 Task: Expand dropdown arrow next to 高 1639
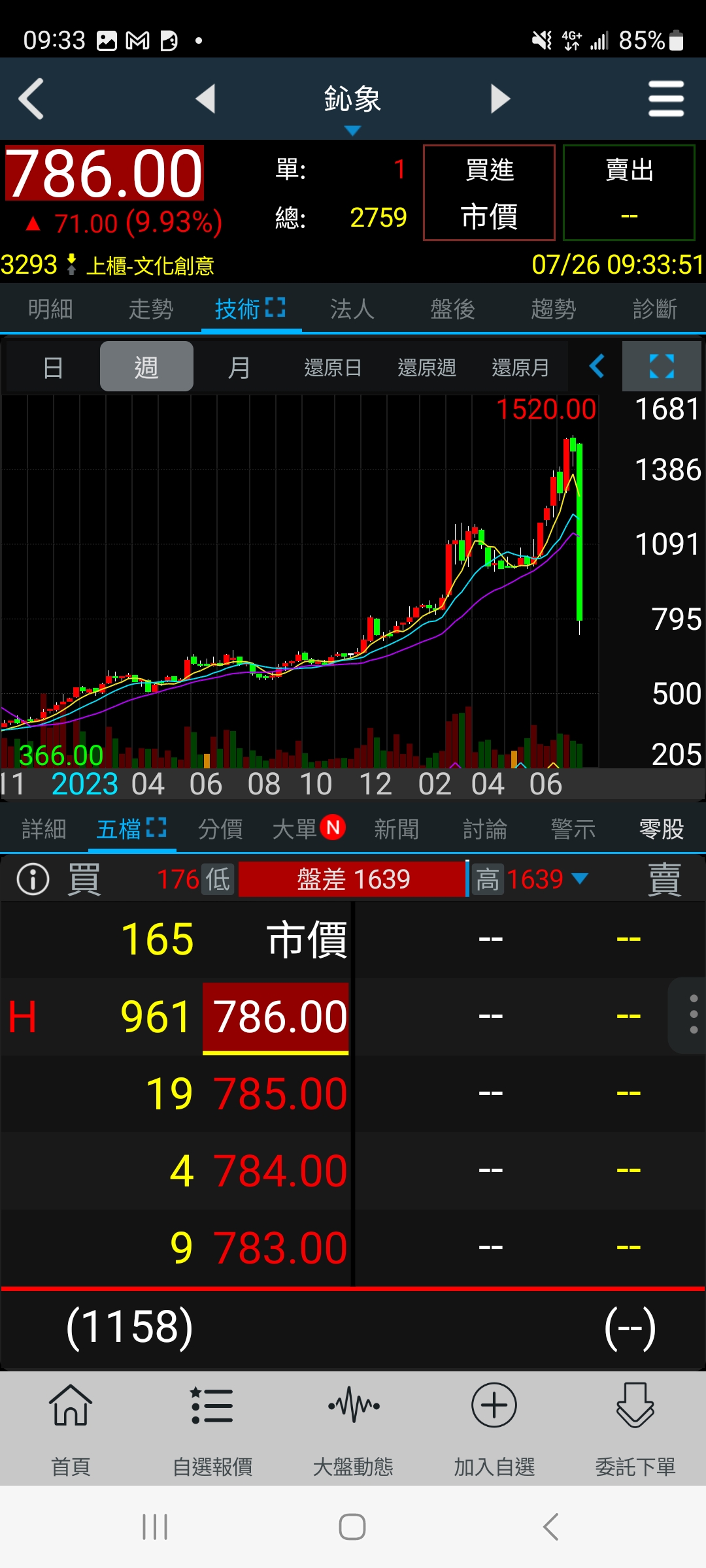pos(580,879)
